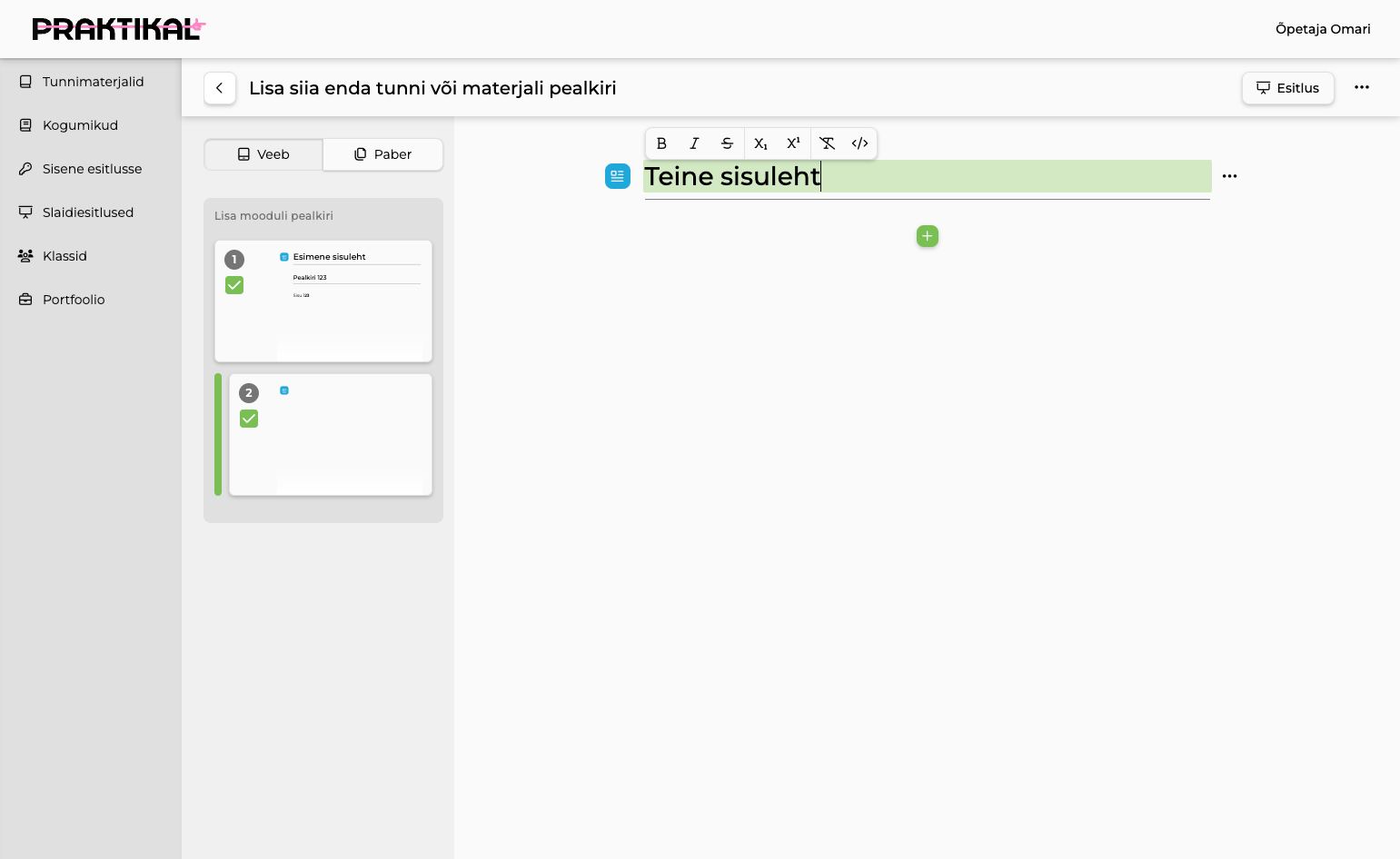Add new block with green plus
Viewport: 1400px width, 859px height.
928,236
